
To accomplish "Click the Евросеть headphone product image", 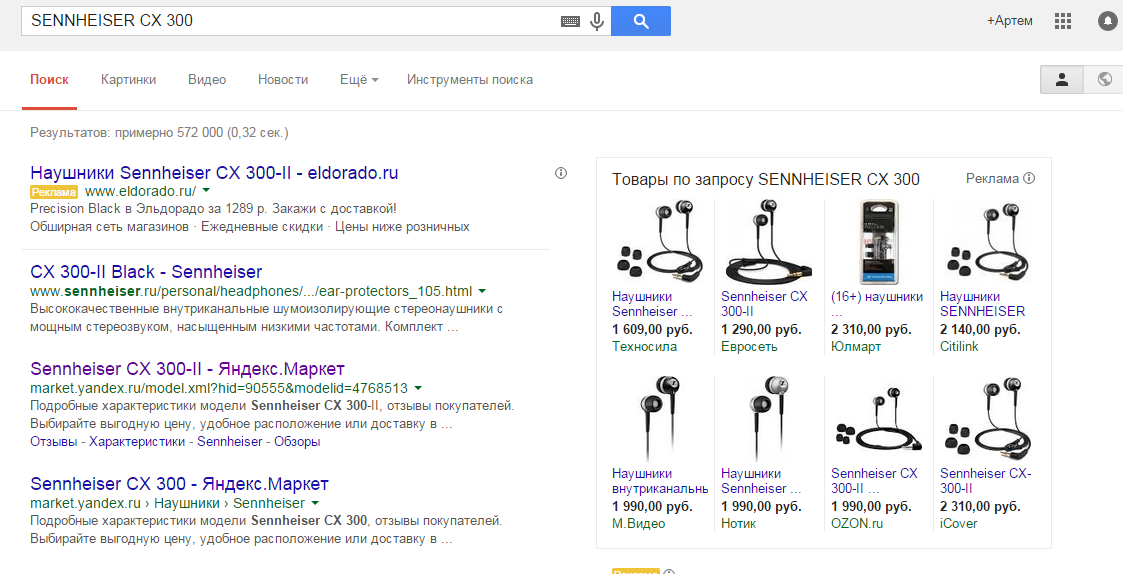I will coord(769,241).
